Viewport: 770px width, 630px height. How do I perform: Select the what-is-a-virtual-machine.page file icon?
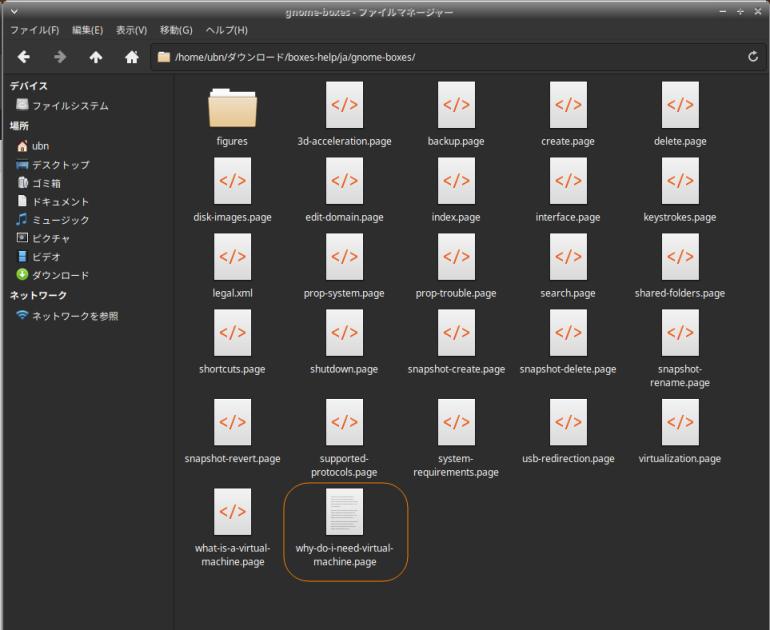coord(232,512)
